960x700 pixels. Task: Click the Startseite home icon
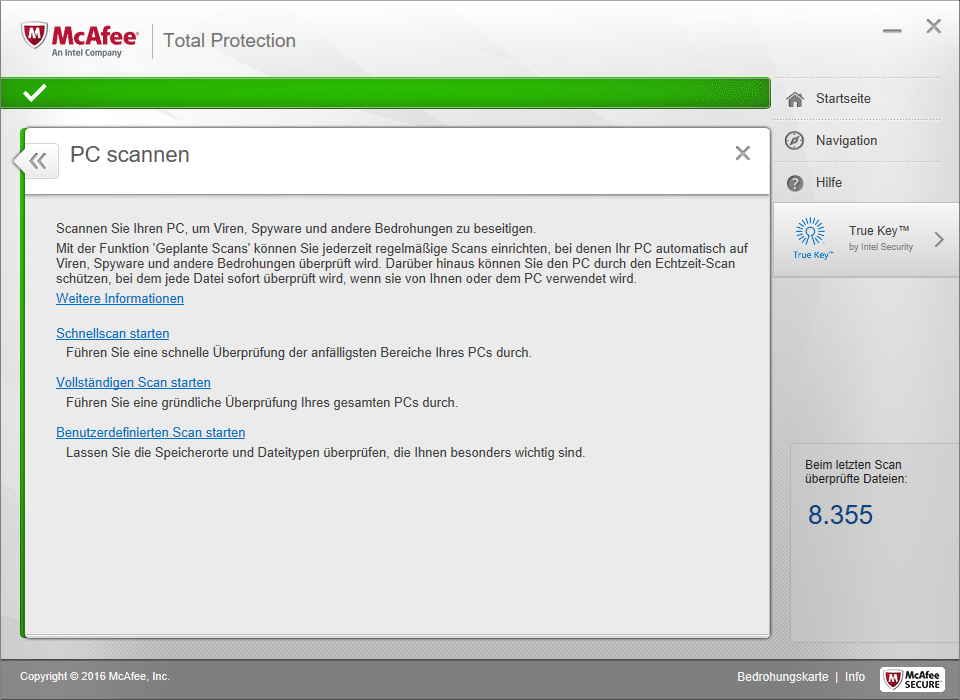pyautogui.click(x=795, y=99)
